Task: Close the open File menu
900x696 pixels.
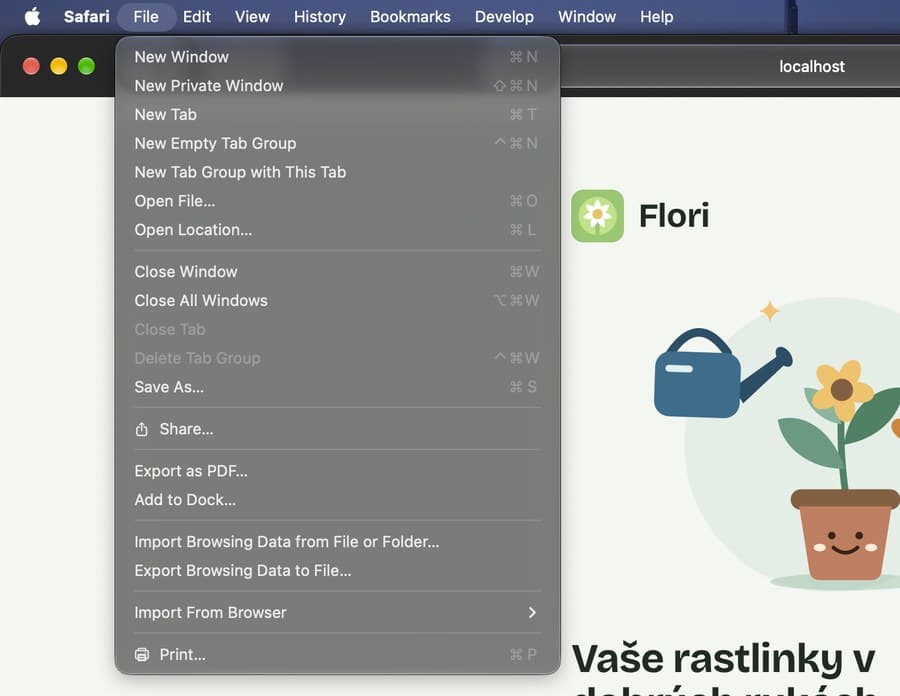Action: [146, 17]
